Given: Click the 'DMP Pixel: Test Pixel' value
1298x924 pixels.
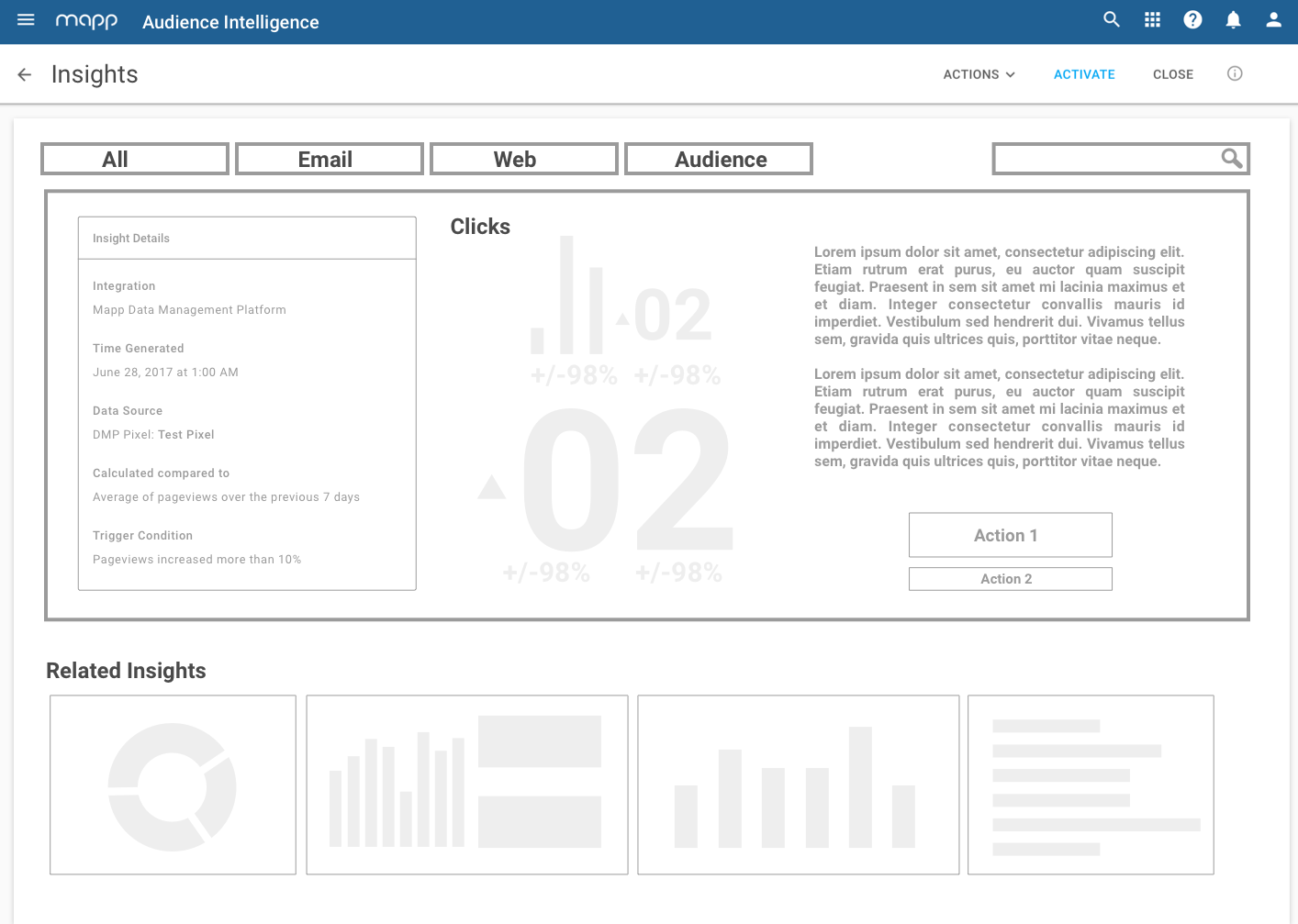Looking at the screenshot, I should click(x=153, y=435).
